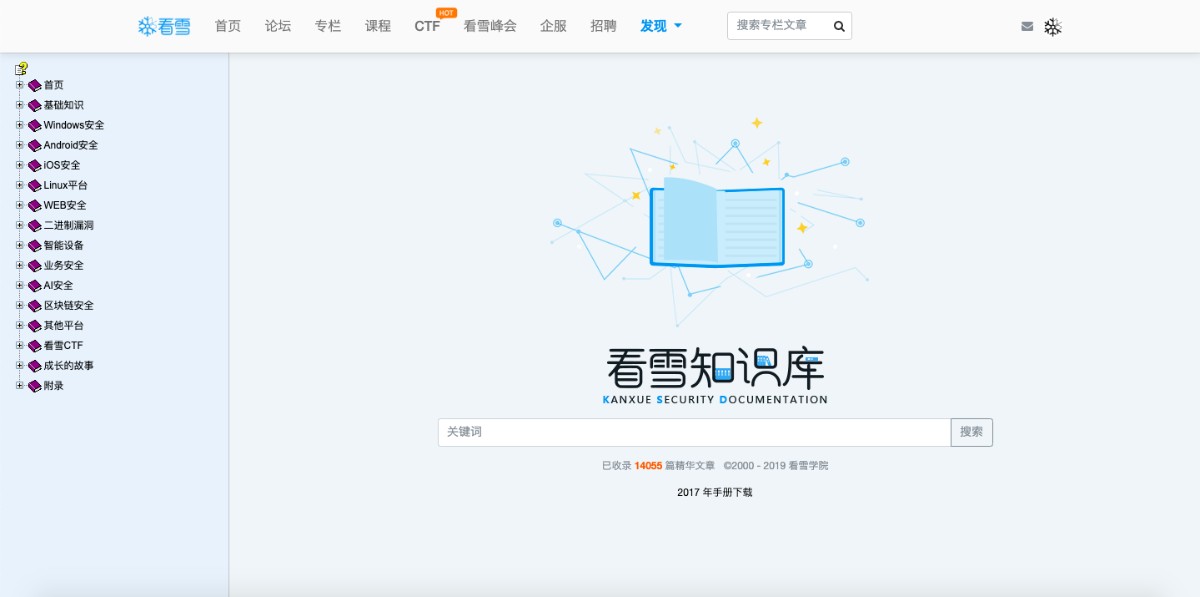The height and width of the screenshot is (597, 1200).
Task: Open 专栏 in top navigation
Action: [328, 26]
